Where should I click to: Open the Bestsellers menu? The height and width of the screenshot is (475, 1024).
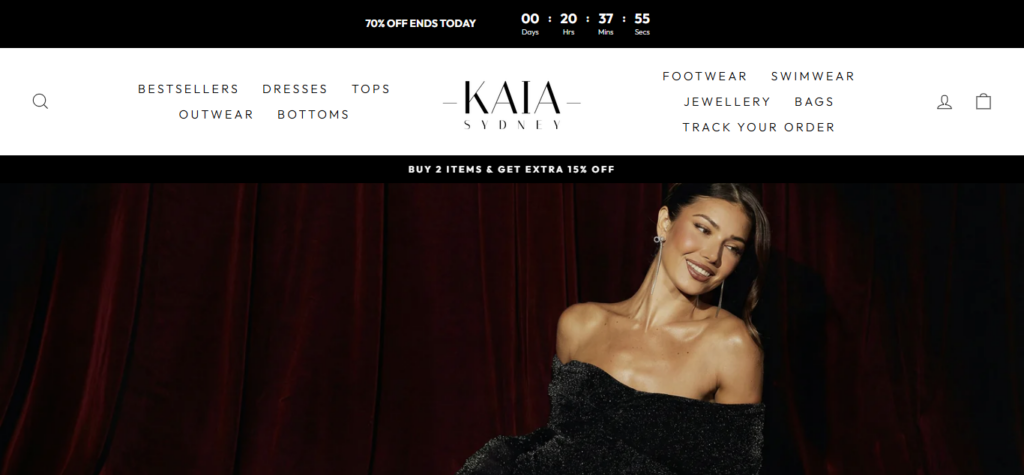point(188,89)
